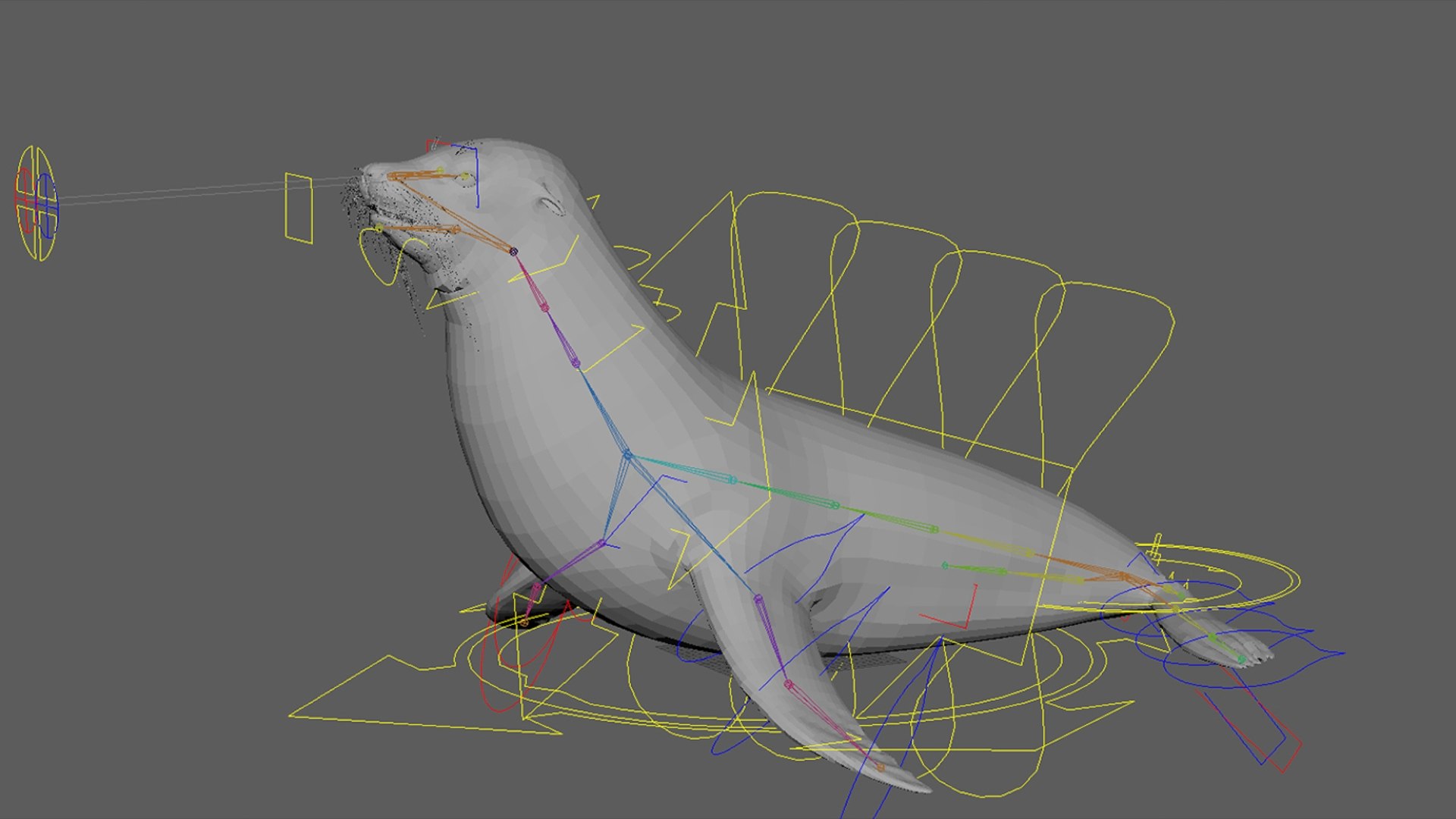Select the green tip joint of the hind flipper
1456x819 pixels.
click(x=1241, y=660)
